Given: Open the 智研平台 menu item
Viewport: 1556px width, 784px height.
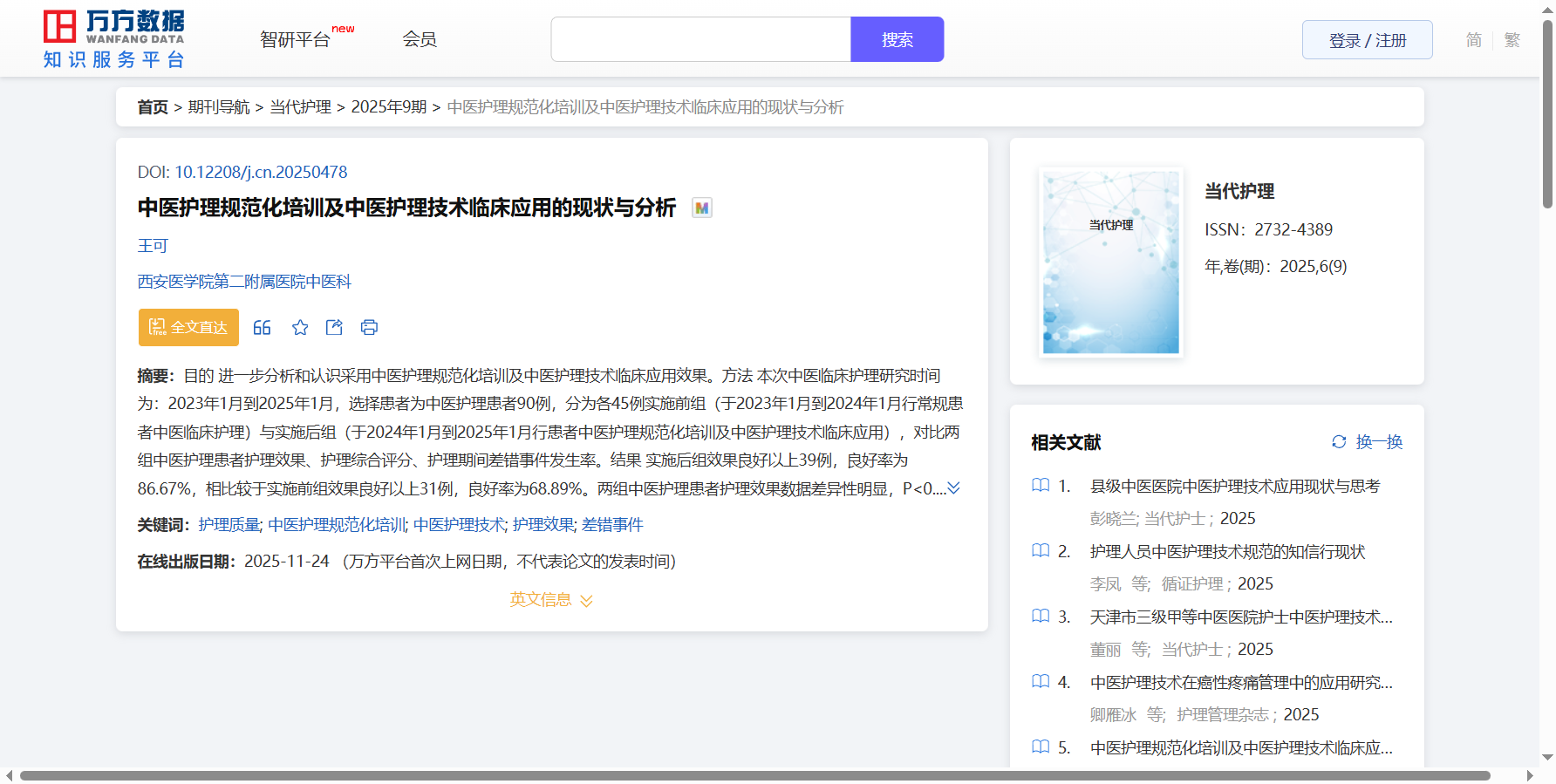Looking at the screenshot, I should [x=296, y=40].
